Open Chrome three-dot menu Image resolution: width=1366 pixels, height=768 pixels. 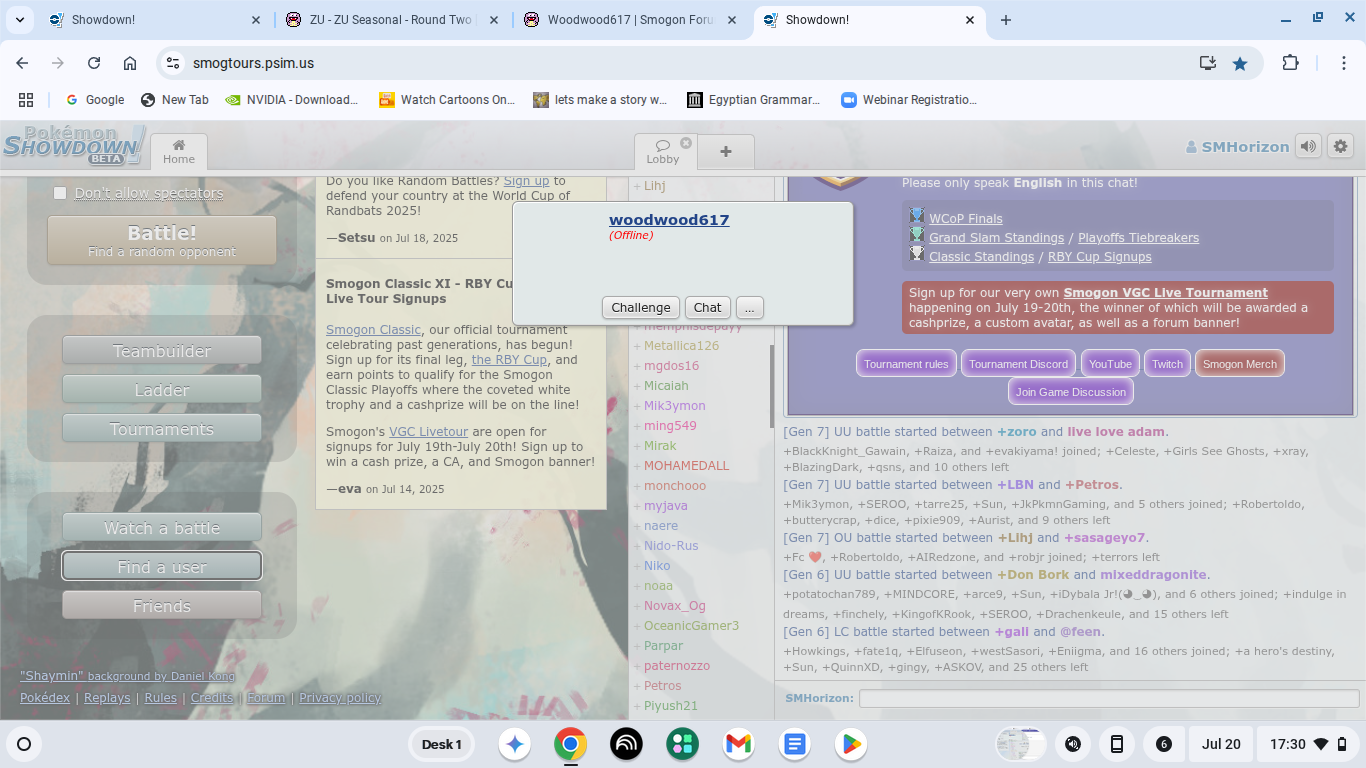(x=1345, y=63)
